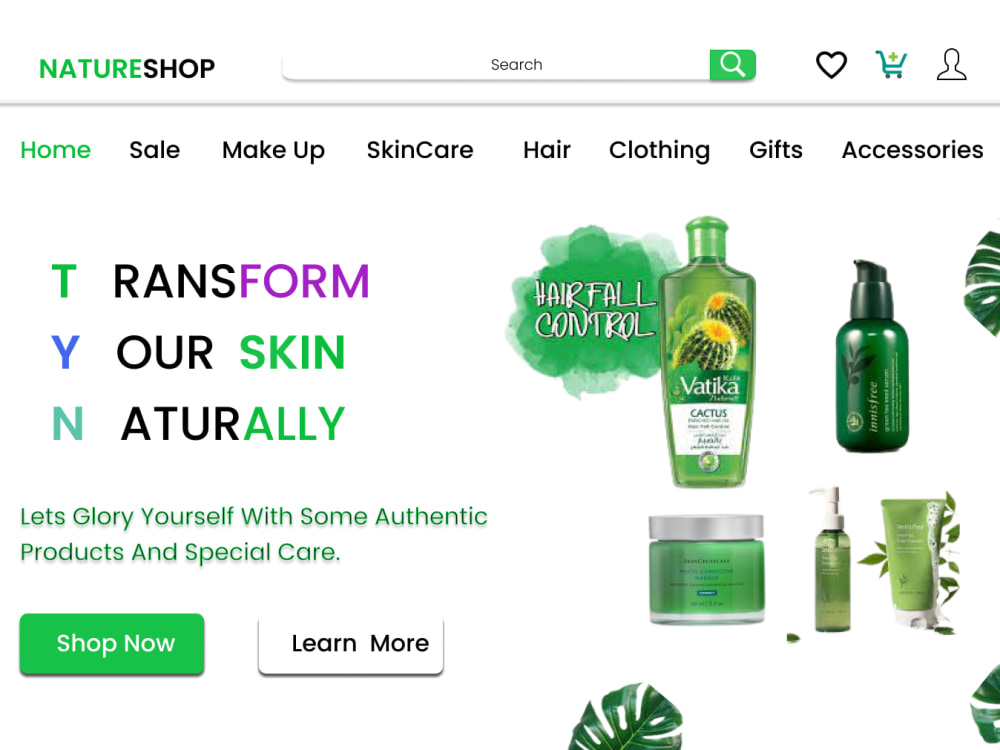This screenshot has height=750, width=1000.
Task: Select the Hair category link
Action: 547,150
